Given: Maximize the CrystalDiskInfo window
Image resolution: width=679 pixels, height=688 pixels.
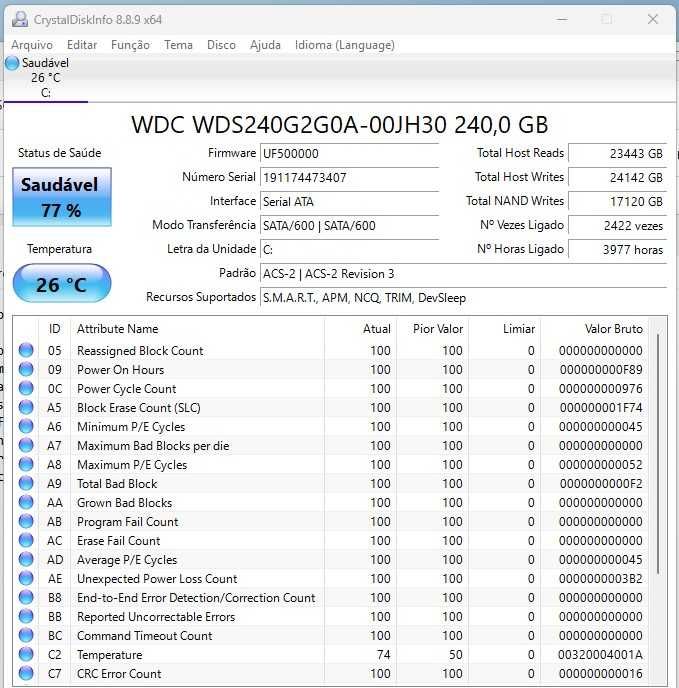Looking at the screenshot, I should (607, 19).
